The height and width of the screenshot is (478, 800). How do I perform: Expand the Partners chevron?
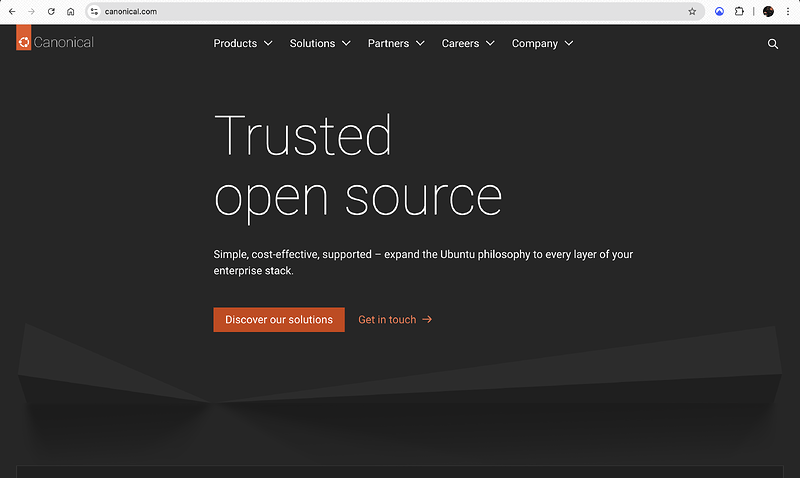[x=420, y=43]
